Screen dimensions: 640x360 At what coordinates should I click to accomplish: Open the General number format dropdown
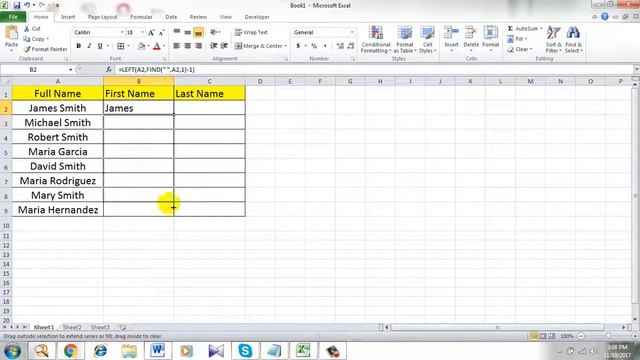click(352, 32)
